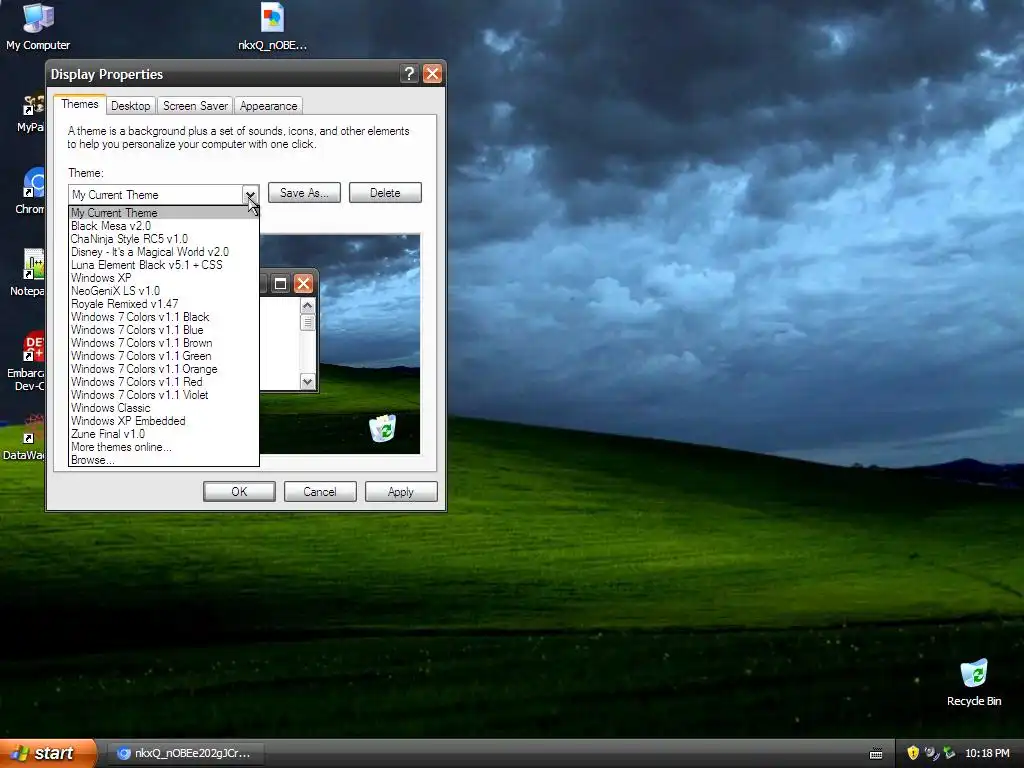Click the Recycle Bin in theme preview
Screen dimensions: 1024x768
383,428
